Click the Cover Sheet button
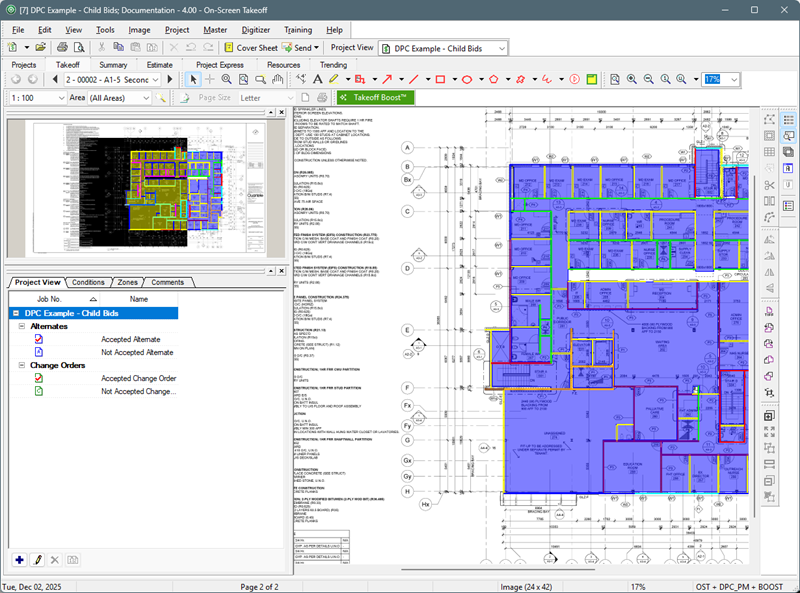800x593 pixels. tap(251, 47)
